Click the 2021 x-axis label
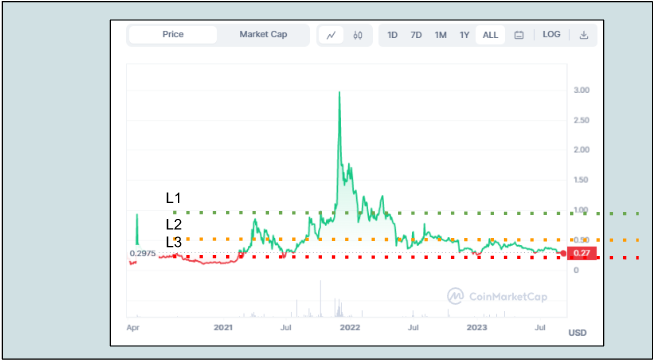657x361 pixels. pos(223,327)
